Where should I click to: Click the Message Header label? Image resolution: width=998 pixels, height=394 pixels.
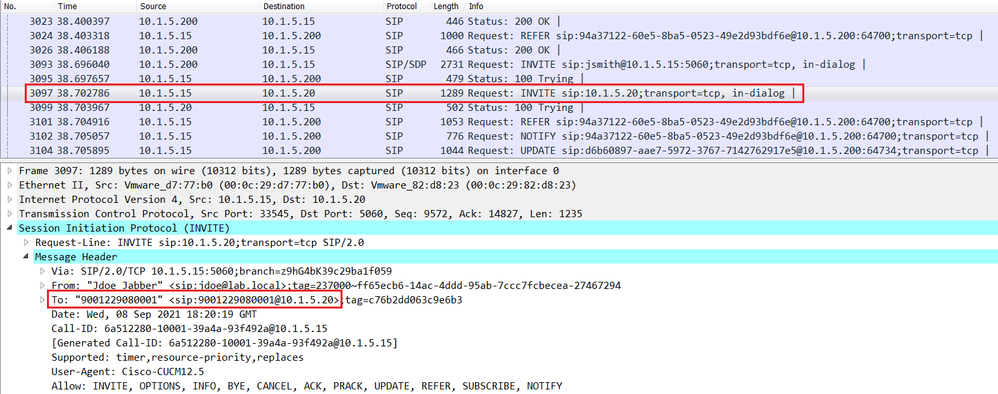[76, 257]
